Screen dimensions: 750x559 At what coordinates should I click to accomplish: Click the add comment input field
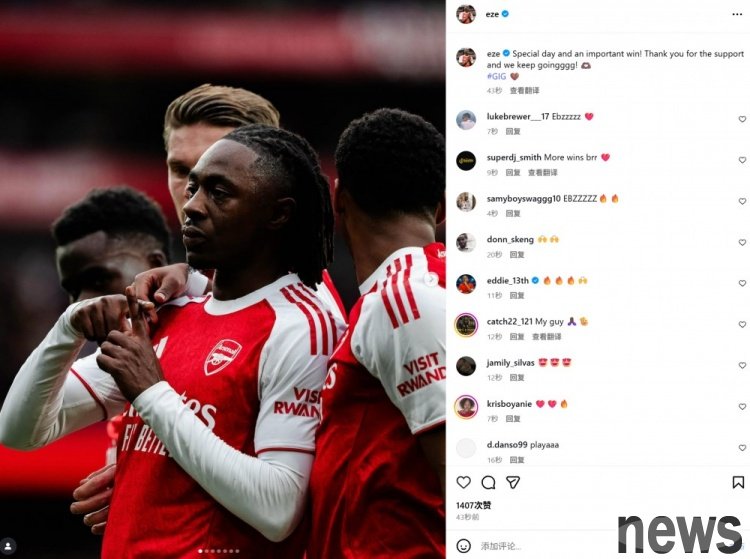click(x=545, y=546)
